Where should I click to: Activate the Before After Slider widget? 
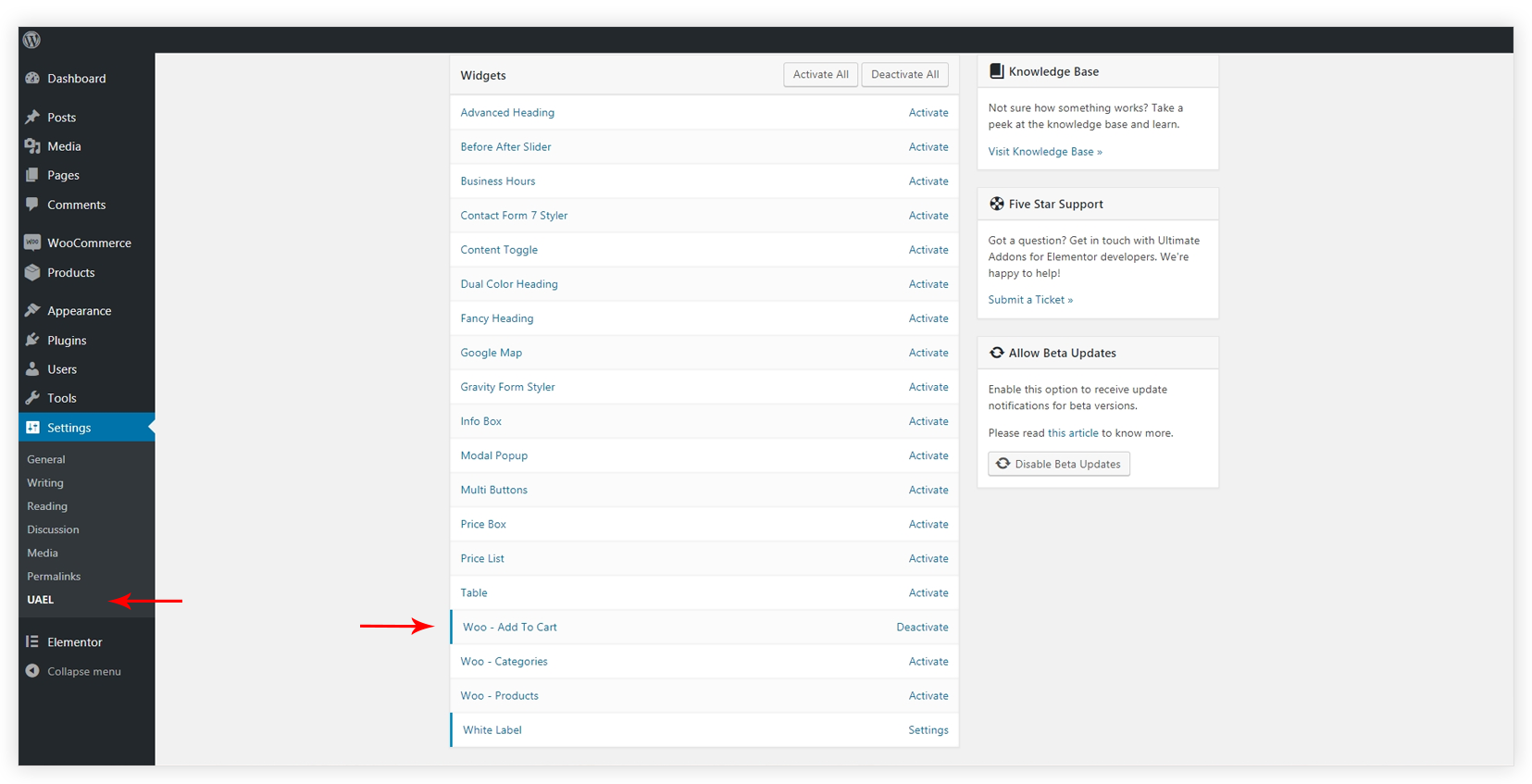tap(928, 147)
